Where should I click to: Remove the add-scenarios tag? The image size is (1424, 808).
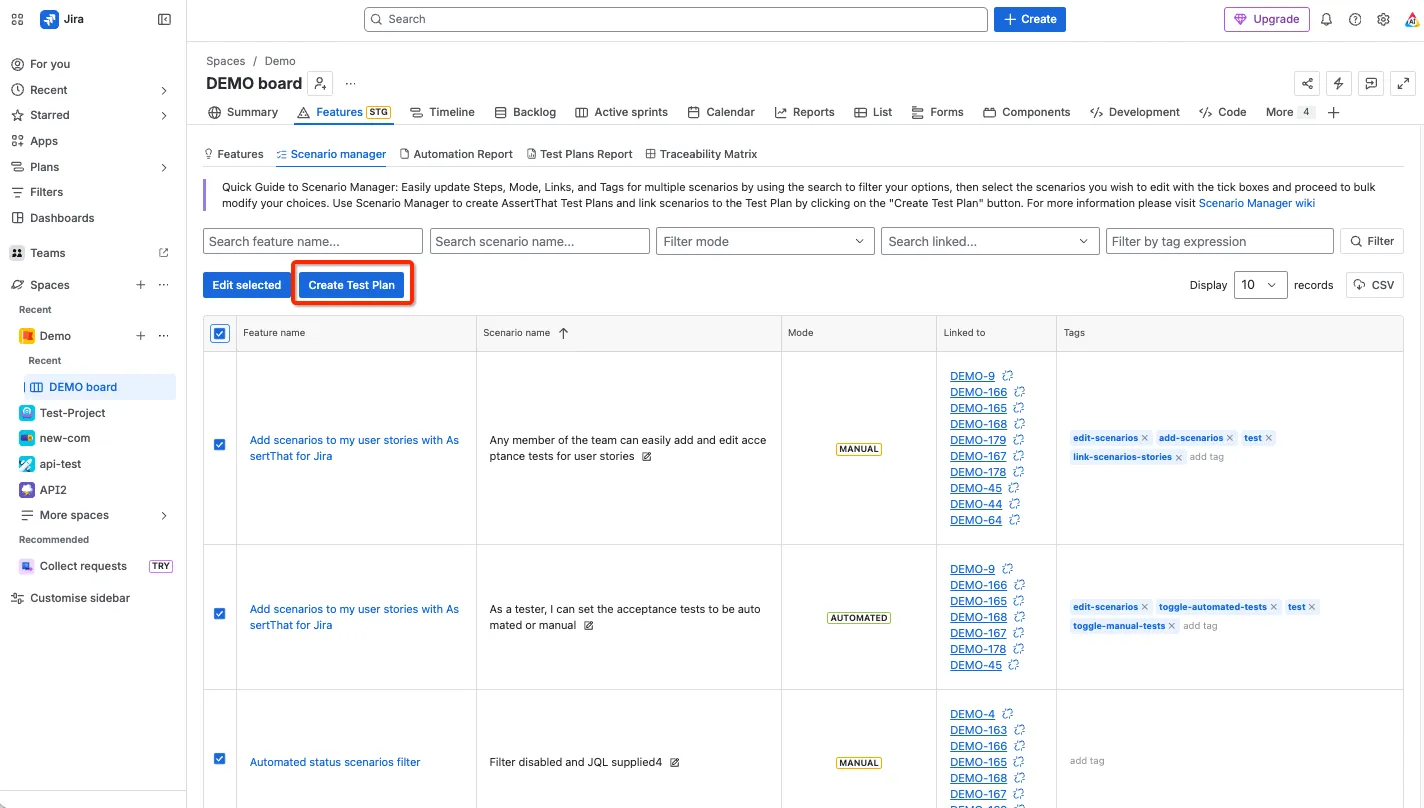pyautogui.click(x=1230, y=438)
